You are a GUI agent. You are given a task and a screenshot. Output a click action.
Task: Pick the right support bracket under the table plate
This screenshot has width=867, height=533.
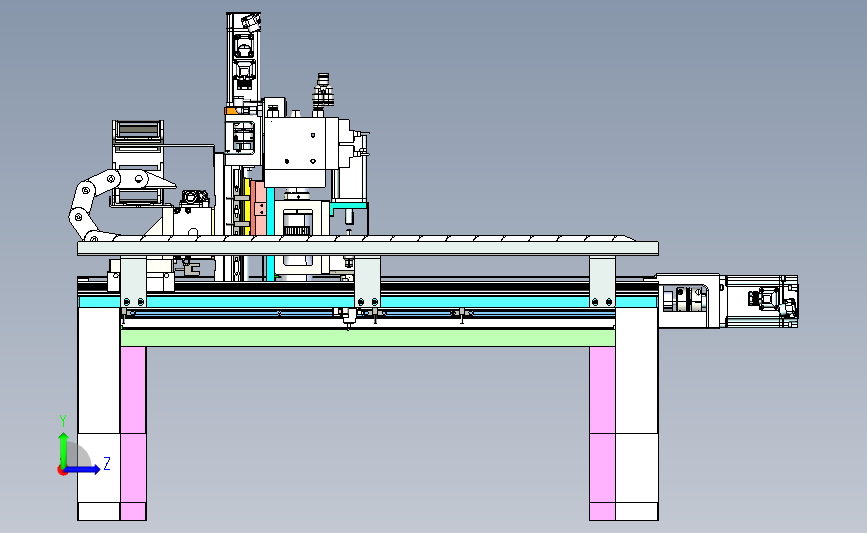point(602,282)
